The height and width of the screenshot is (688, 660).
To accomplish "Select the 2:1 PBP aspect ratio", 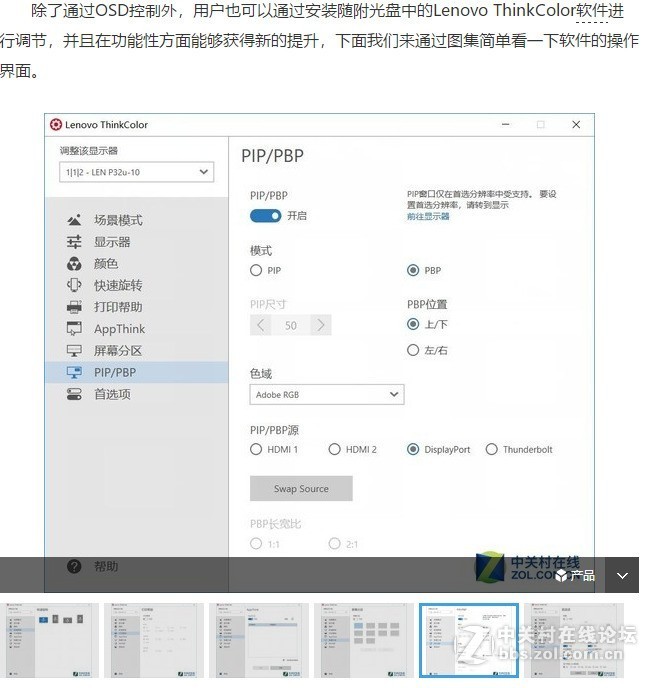I will (x=334, y=544).
